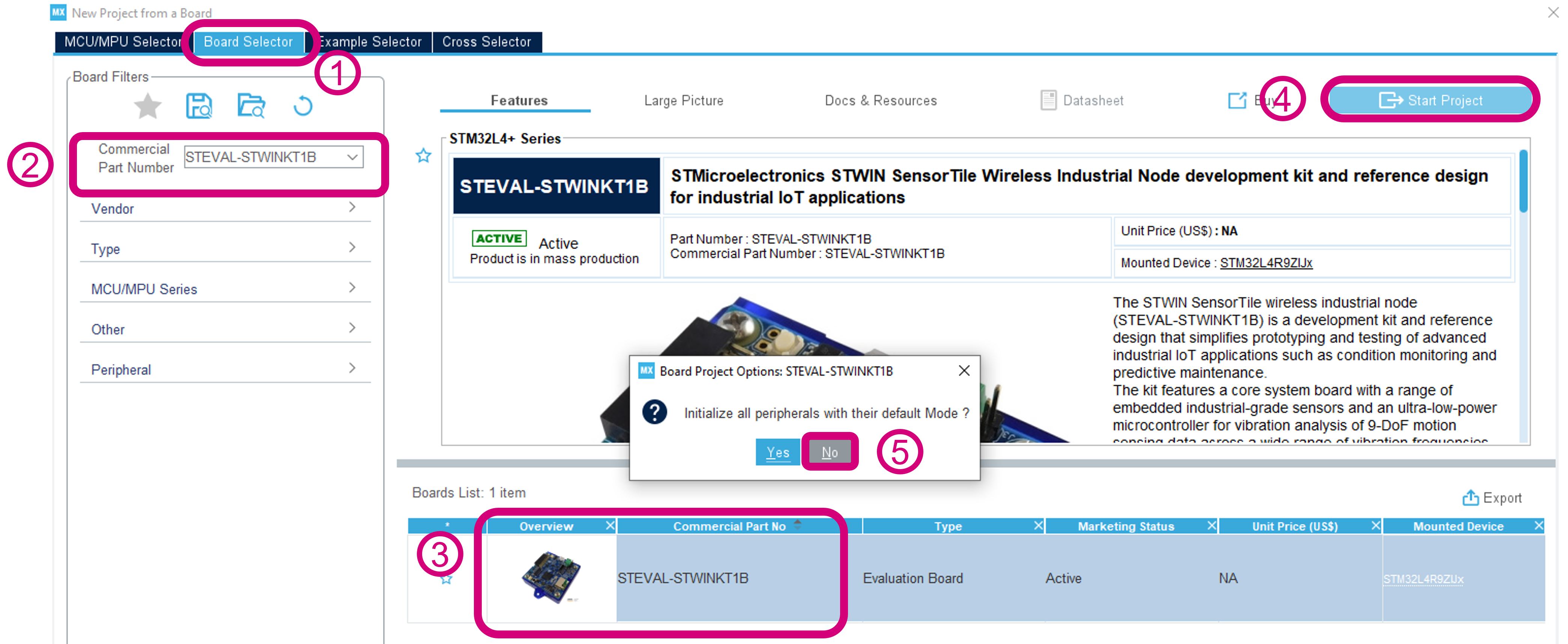Remove the Type column with its X
This screenshot has height=644, width=1568.
1039,525
